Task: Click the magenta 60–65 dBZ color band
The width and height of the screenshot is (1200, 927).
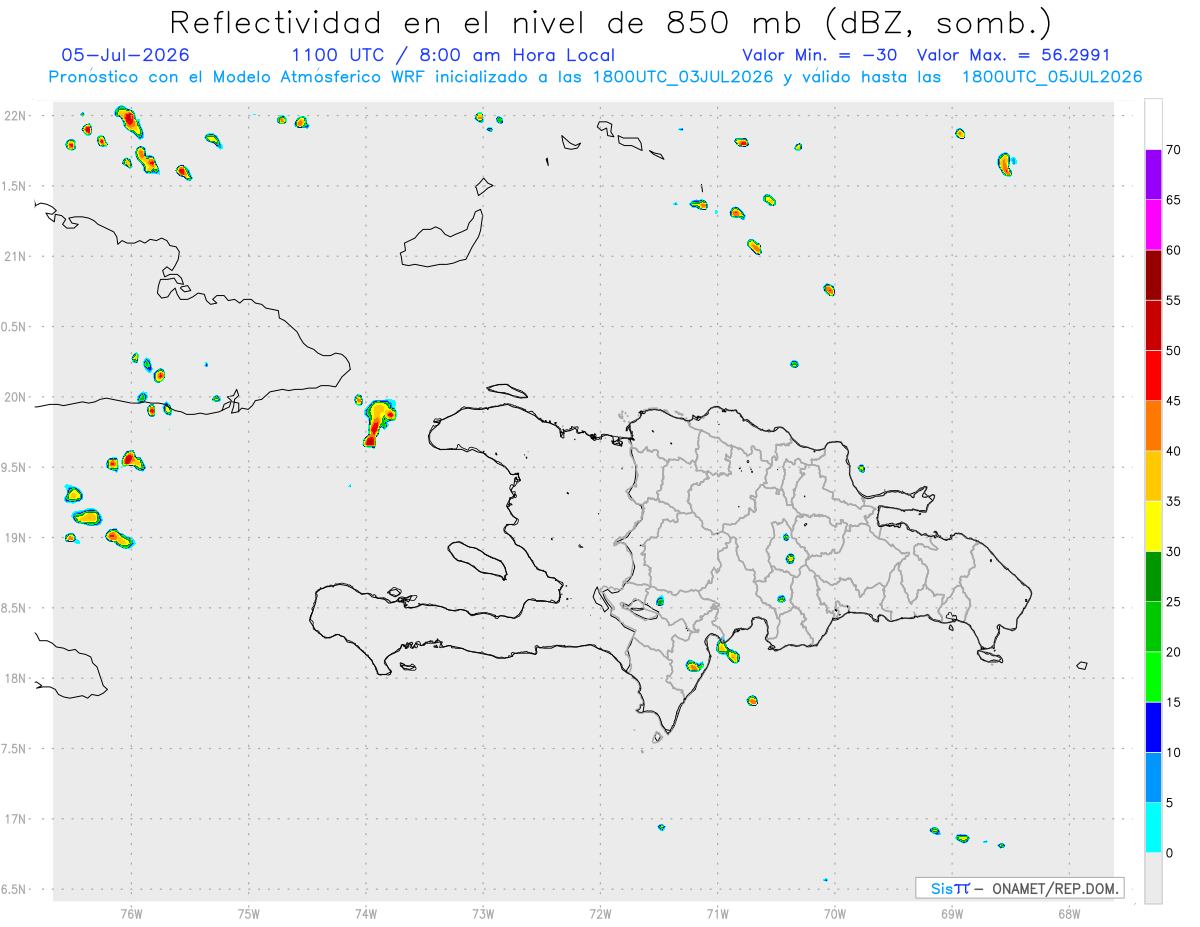Action: pyautogui.click(x=1153, y=224)
